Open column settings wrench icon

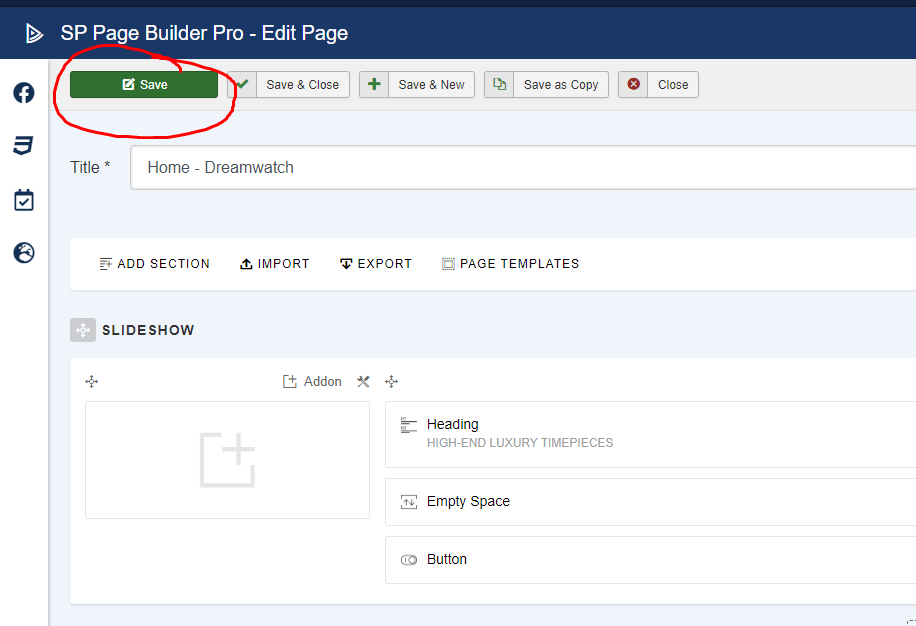click(363, 382)
